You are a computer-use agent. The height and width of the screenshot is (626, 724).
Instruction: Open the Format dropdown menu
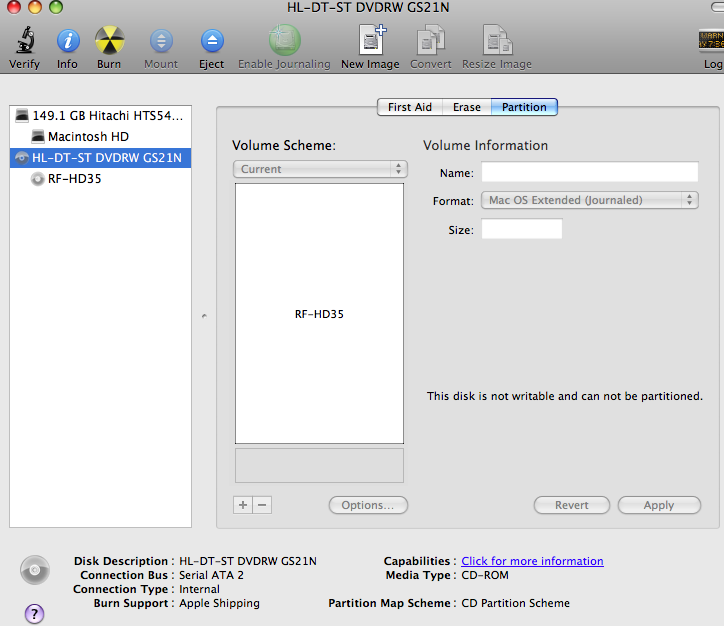coord(590,200)
